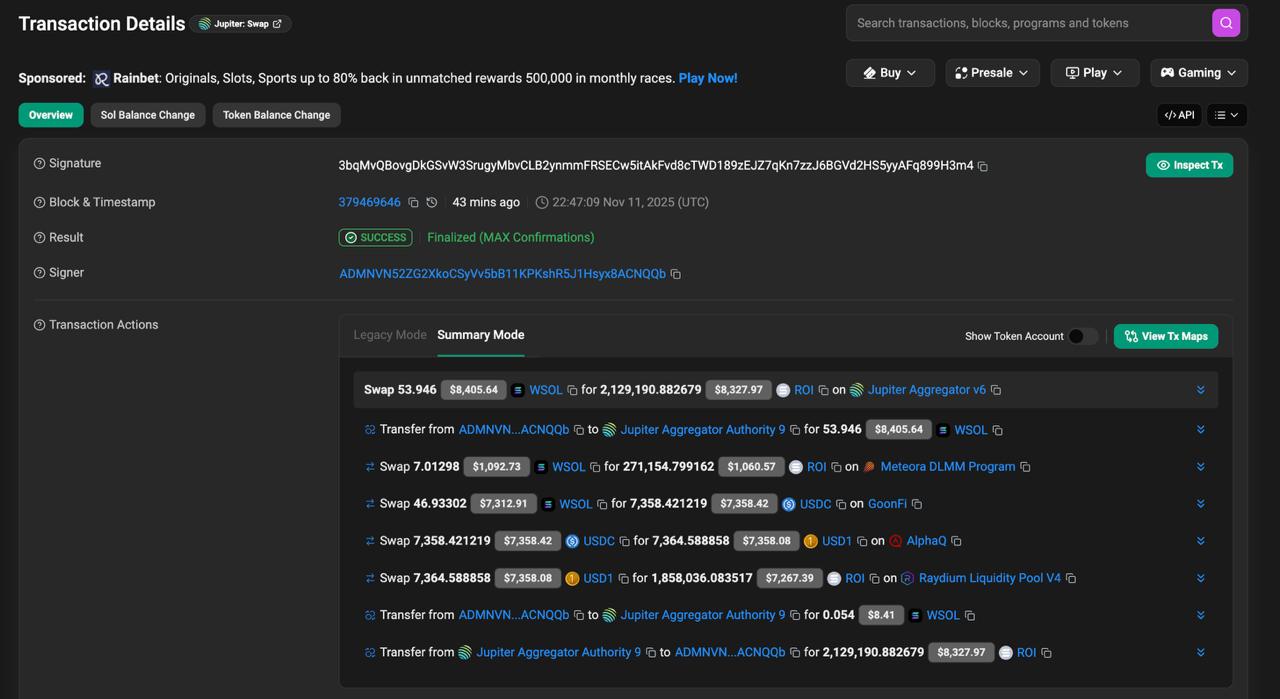Select the Summary Mode tab
Viewport: 1280px width, 699px height.
(481, 335)
